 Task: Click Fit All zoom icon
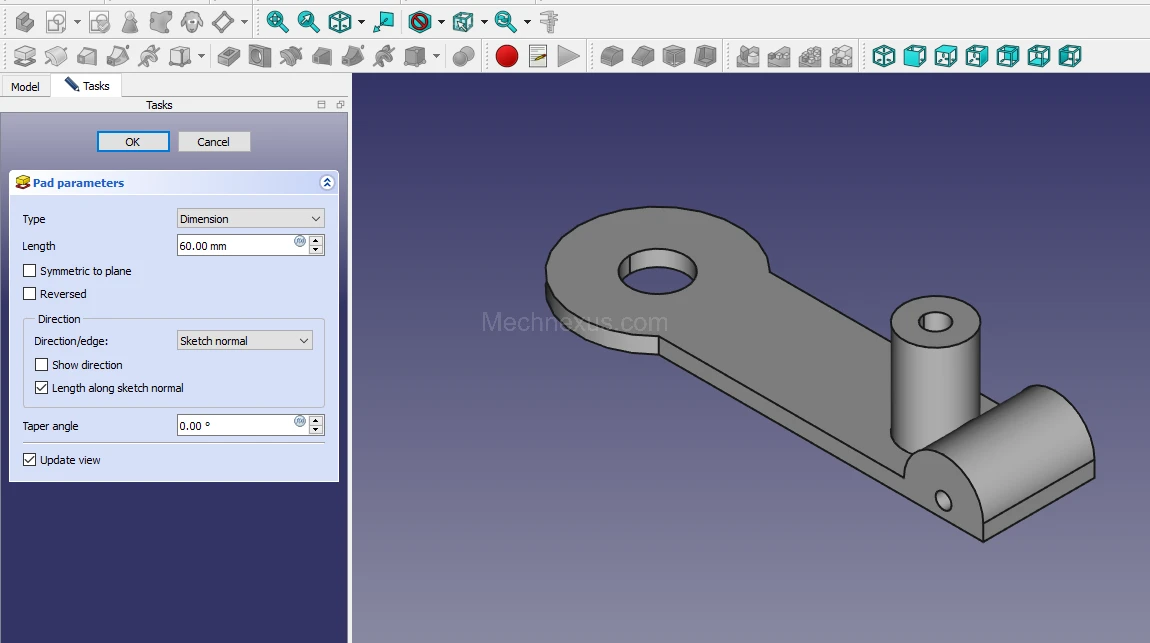coord(277,21)
